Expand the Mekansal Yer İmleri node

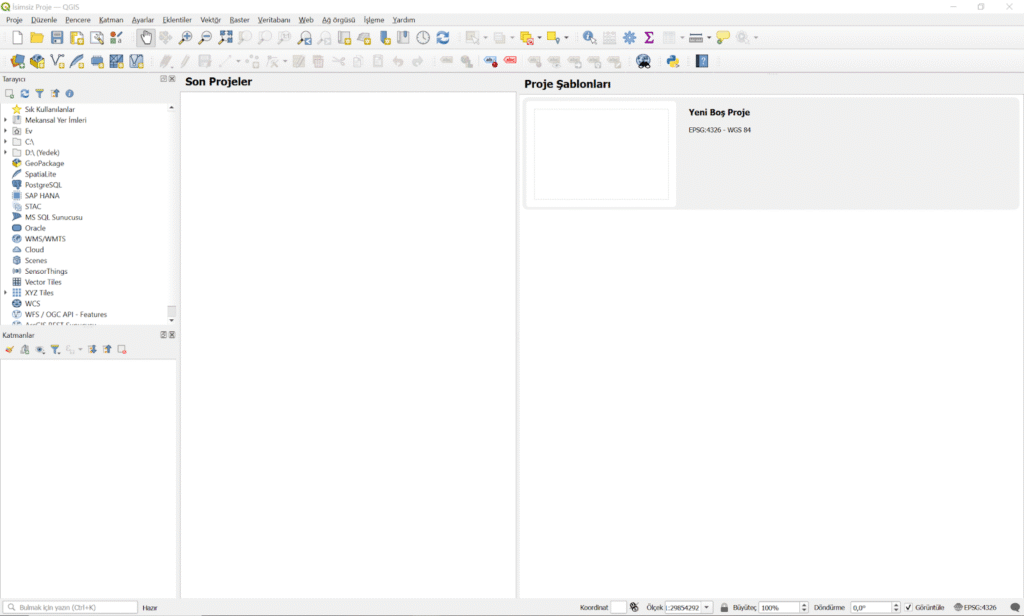click(x=6, y=120)
